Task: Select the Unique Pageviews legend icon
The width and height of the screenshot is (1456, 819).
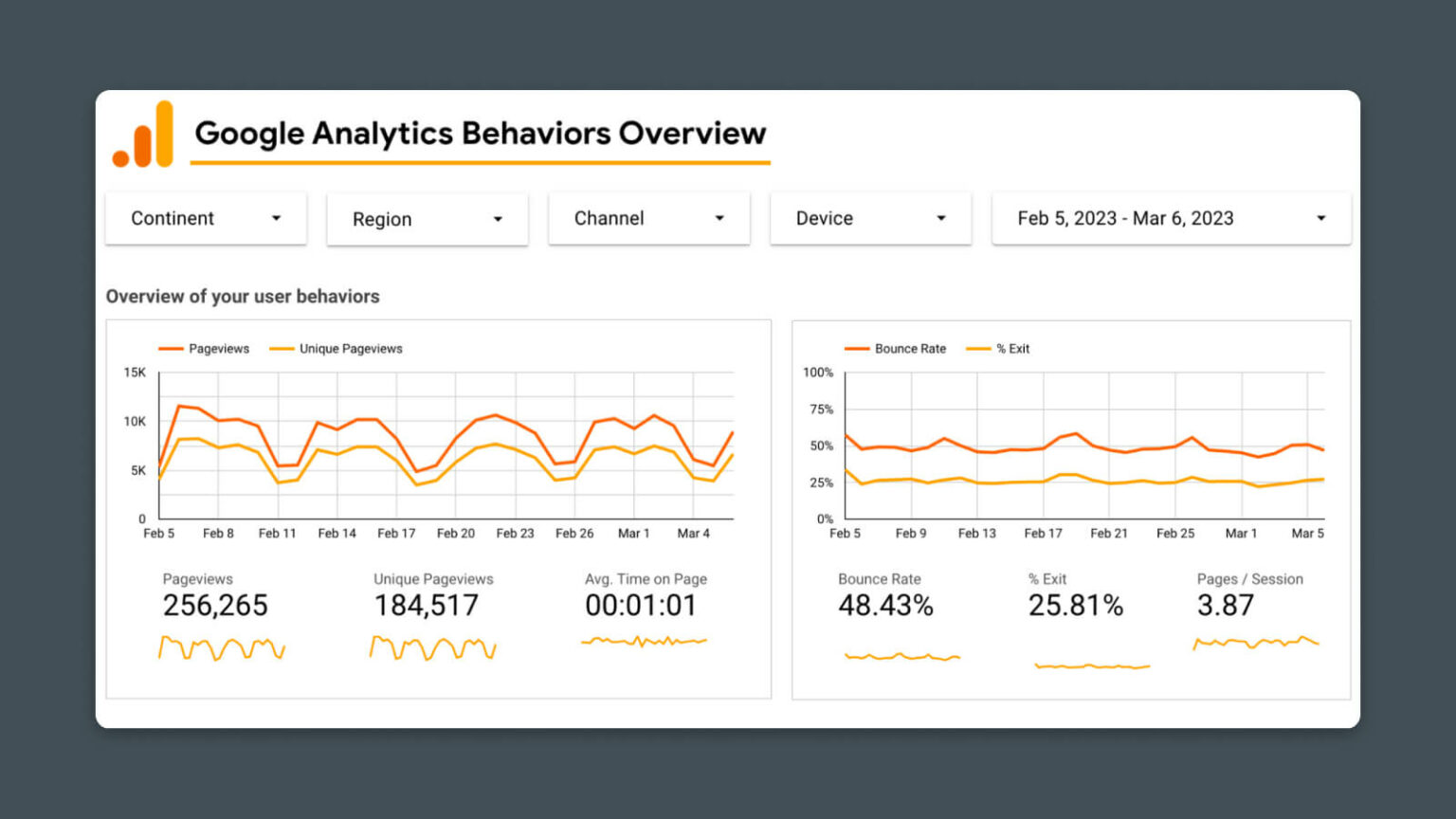Action: (284, 348)
